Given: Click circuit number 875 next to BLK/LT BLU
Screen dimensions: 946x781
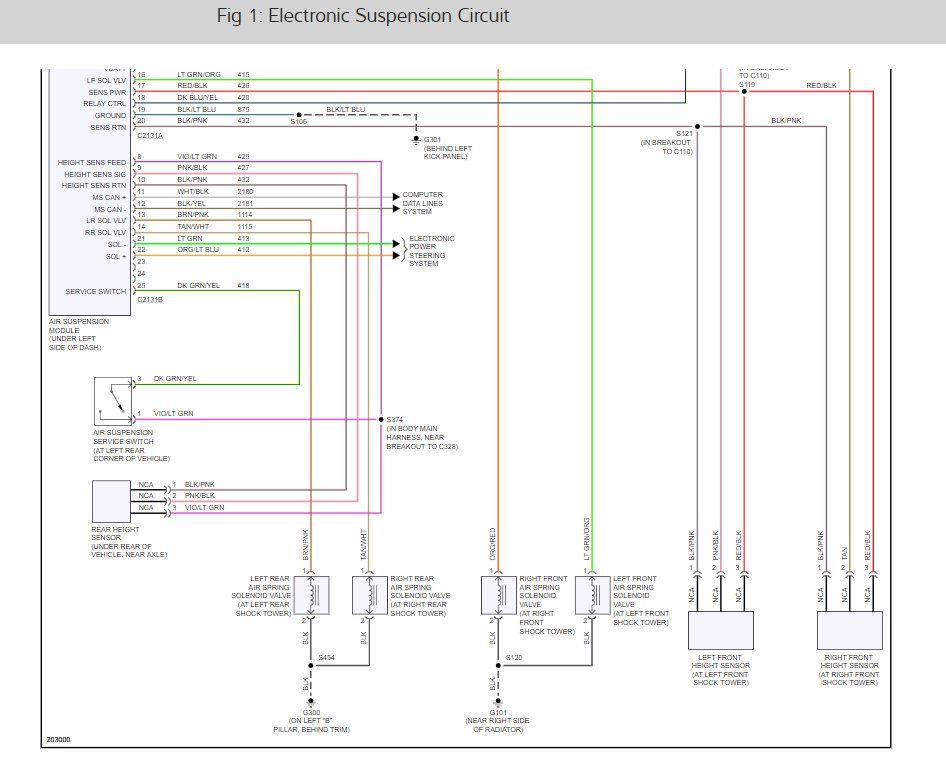Looking at the screenshot, I should pyautogui.click(x=243, y=109).
